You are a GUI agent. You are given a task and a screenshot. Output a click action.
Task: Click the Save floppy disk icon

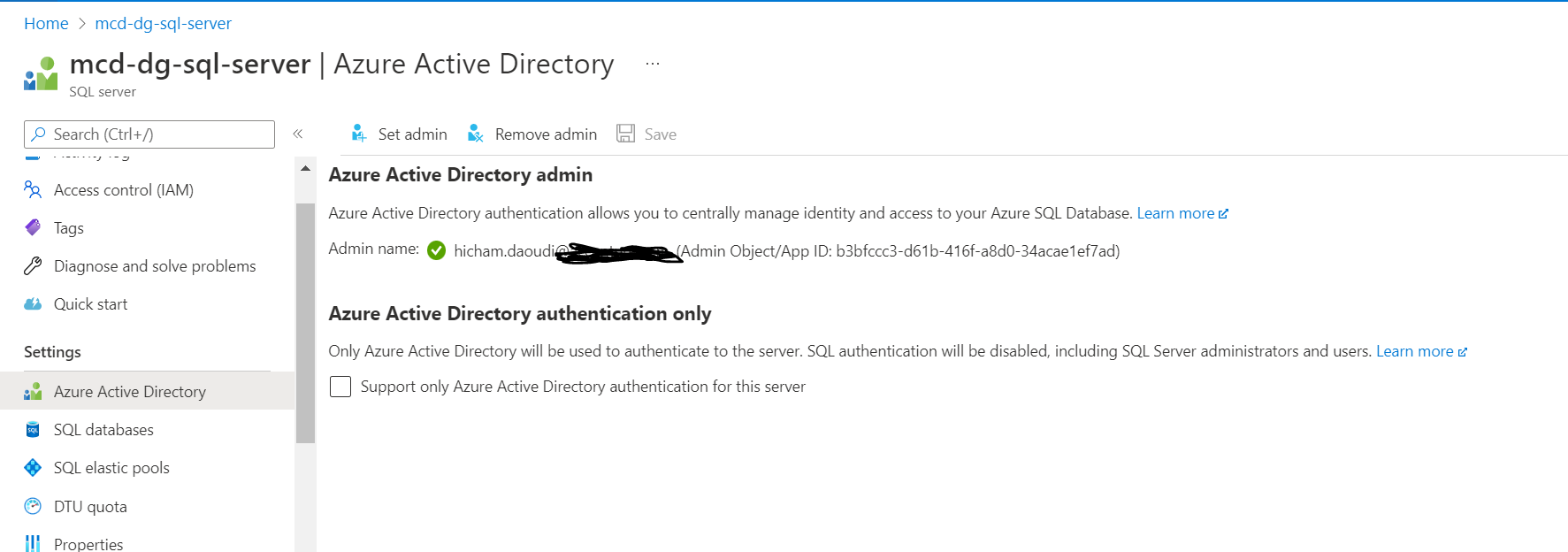tap(625, 134)
